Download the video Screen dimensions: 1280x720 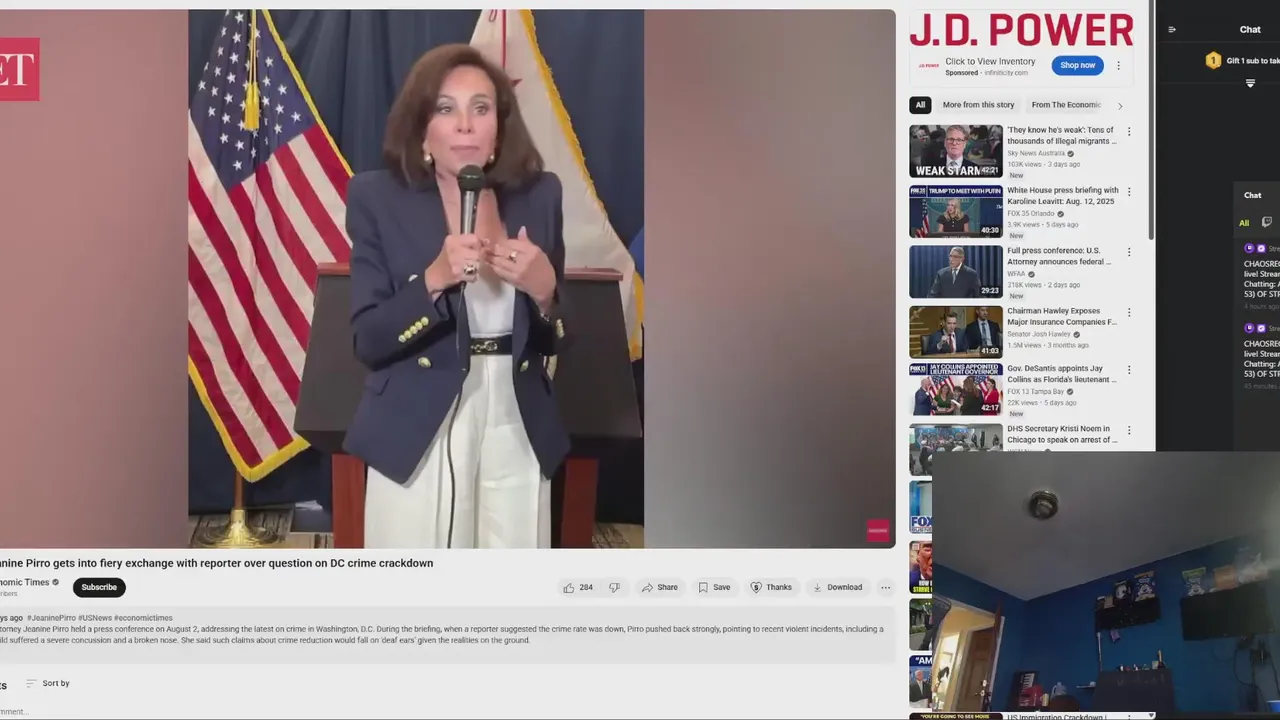point(837,587)
